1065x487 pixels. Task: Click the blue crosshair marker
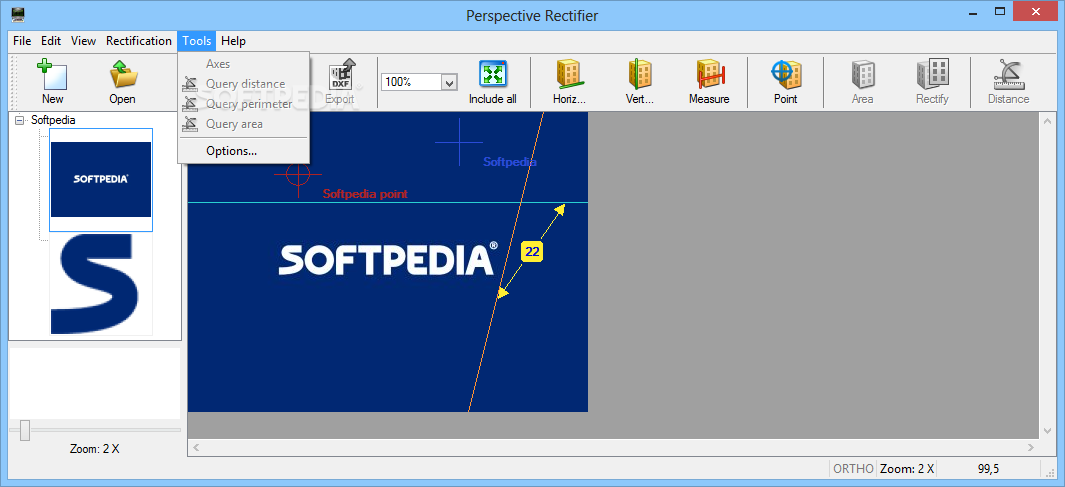click(x=459, y=143)
